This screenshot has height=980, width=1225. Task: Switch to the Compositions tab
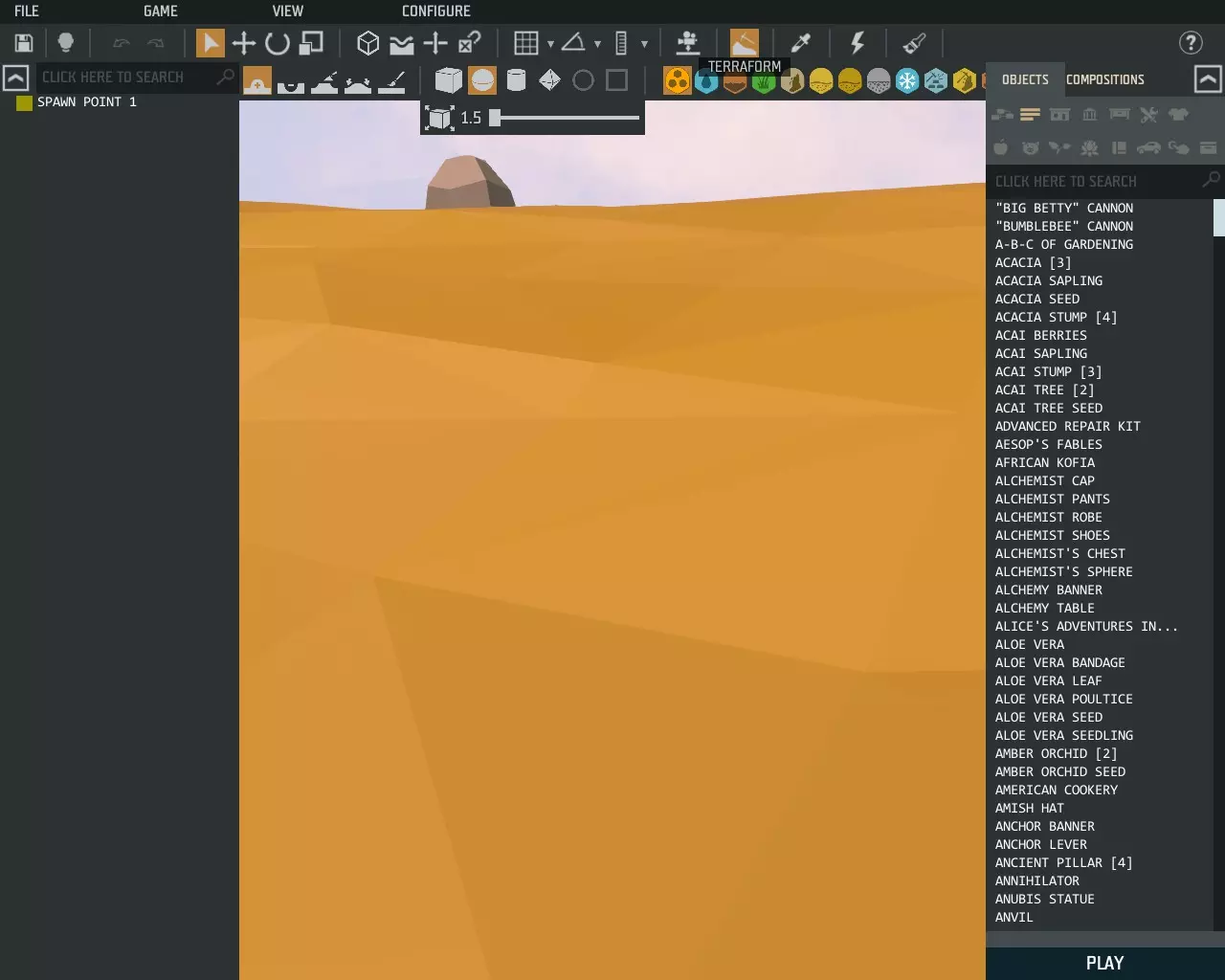[1104, 79]
